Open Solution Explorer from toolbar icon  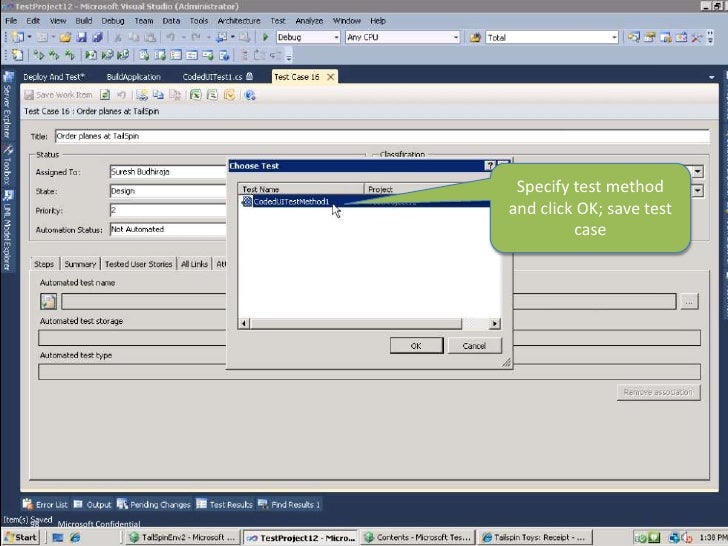pyautogui.click(x=634, y=37)
